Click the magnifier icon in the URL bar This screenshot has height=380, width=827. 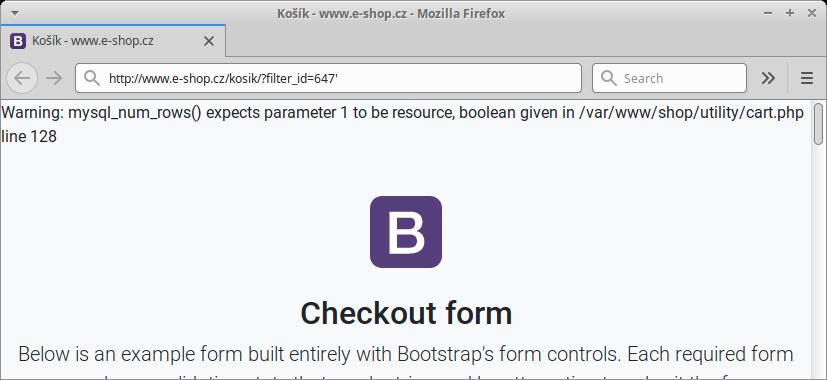(x=92, y=78)
